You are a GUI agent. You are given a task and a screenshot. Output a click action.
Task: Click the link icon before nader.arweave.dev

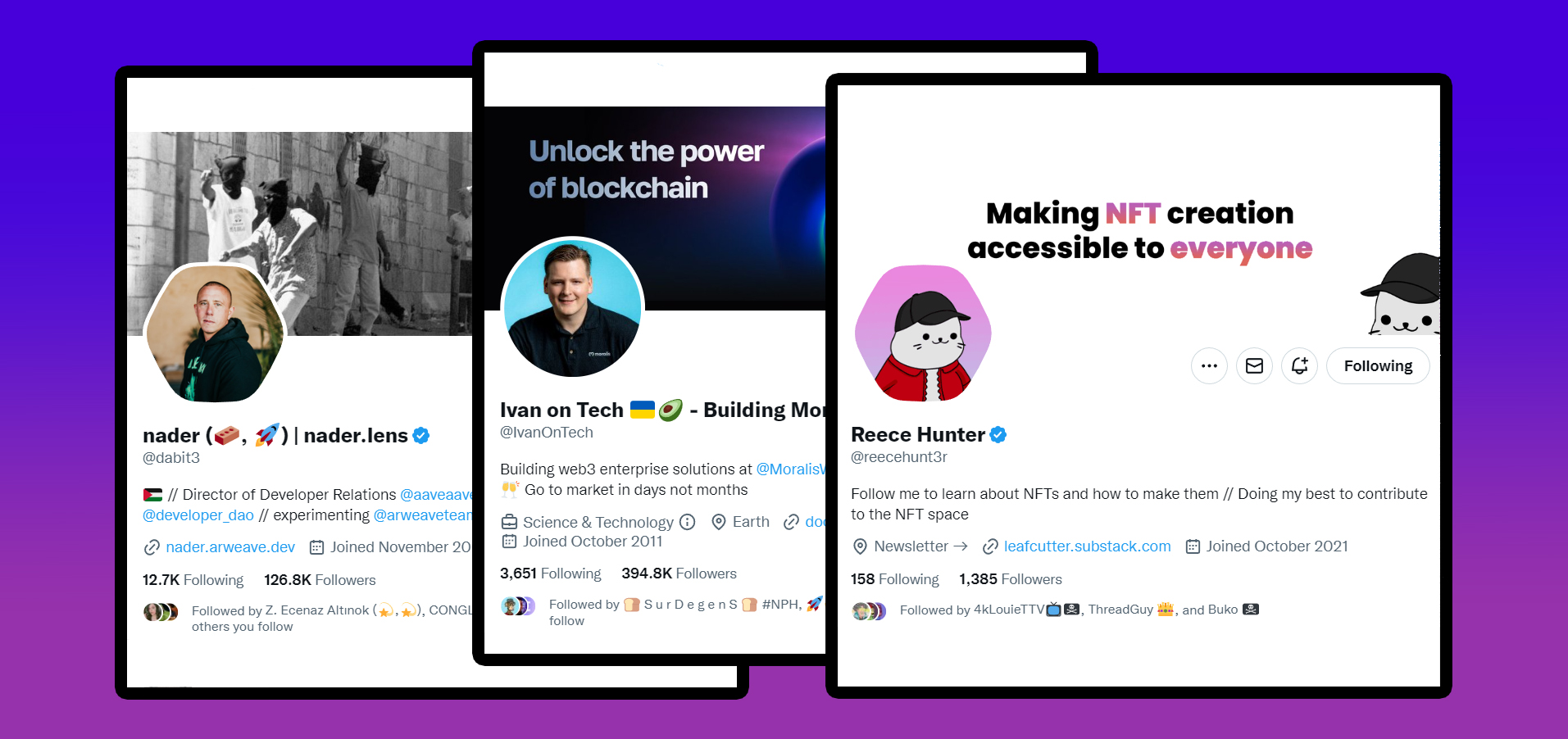coord(152,547)
